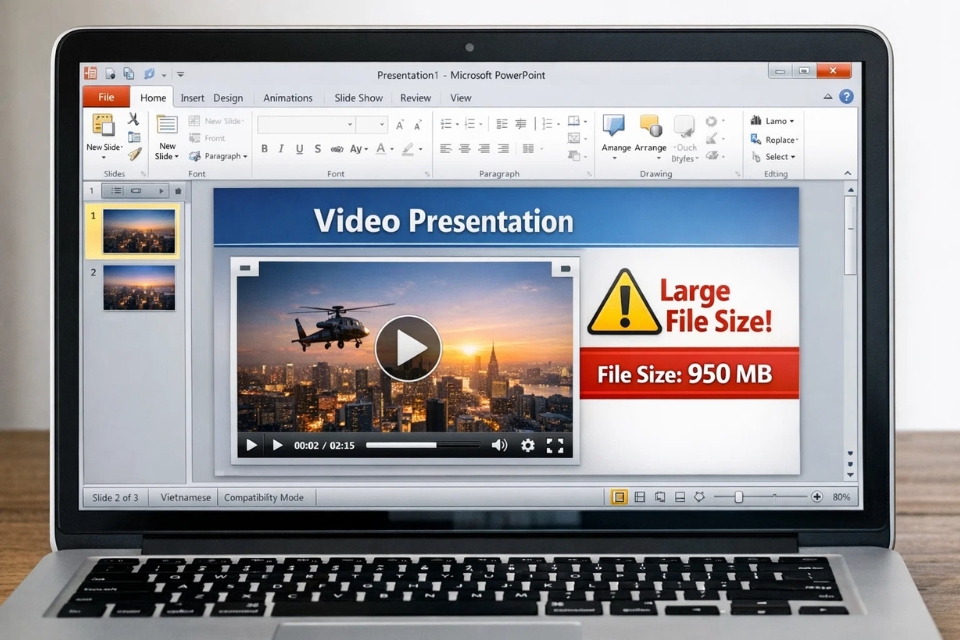Click the center-align text icon
The height and width of the screenshot is (640, 960).
click(x=466, y=148)
